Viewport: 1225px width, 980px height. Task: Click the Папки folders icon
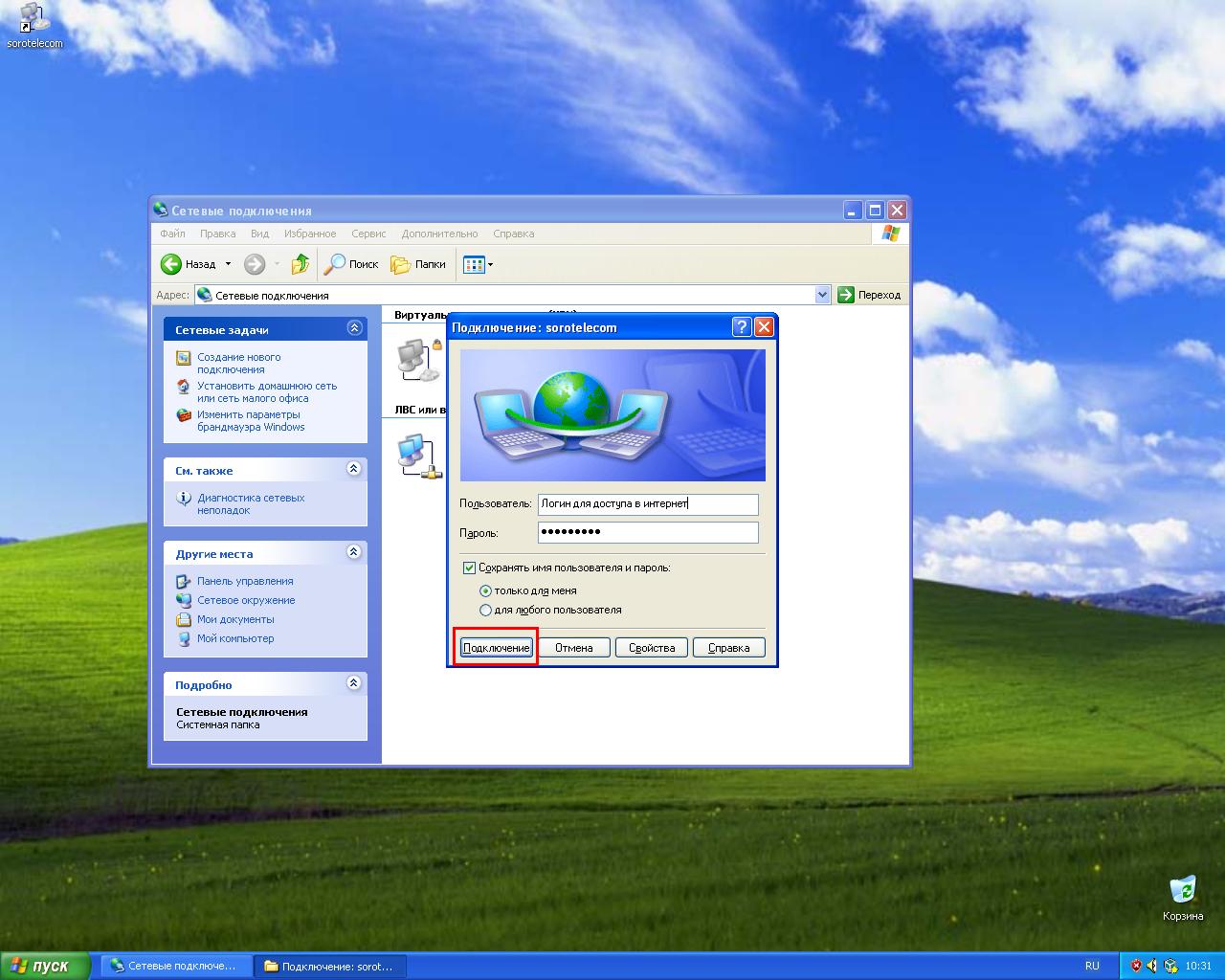pyautogui.click(x=400, y=264)
